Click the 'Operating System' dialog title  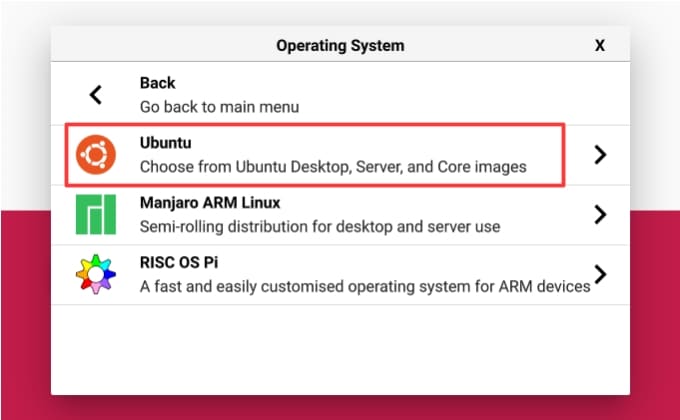(x=340, y=46)
